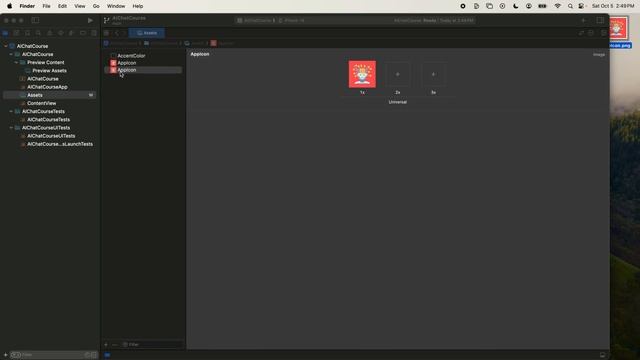Show the Report navigator
Image resolution: width=640 pixels, height=360 pixels.
[x=94, y=33]
